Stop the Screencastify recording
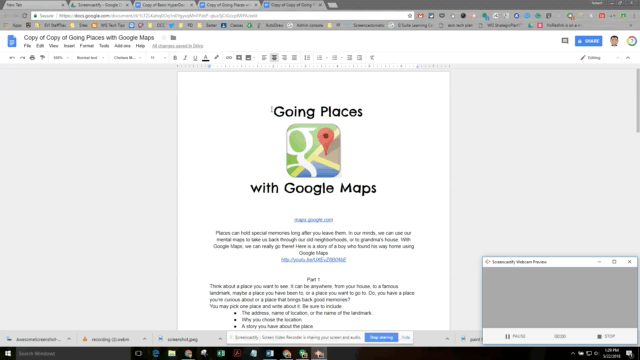 point(606,336)
